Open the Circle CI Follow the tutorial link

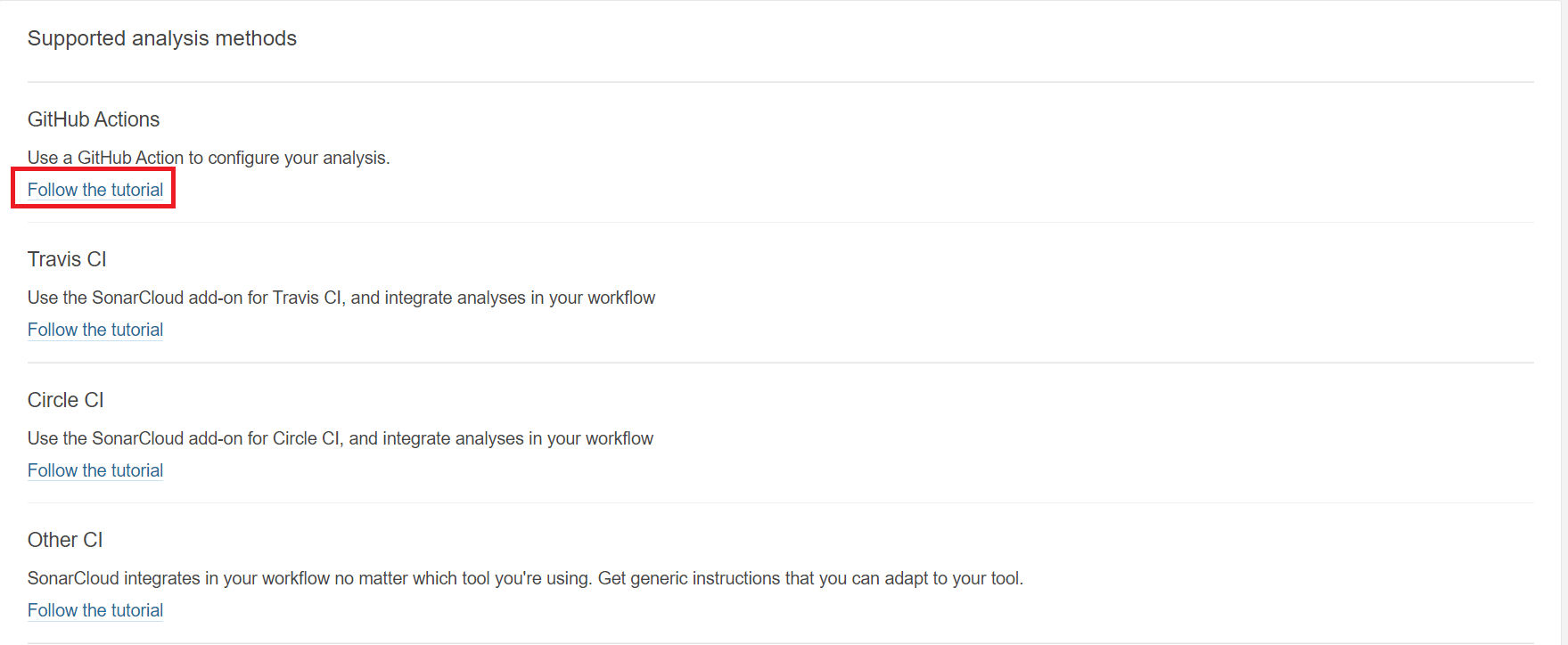pyautogui.click(x=95, y=470)
